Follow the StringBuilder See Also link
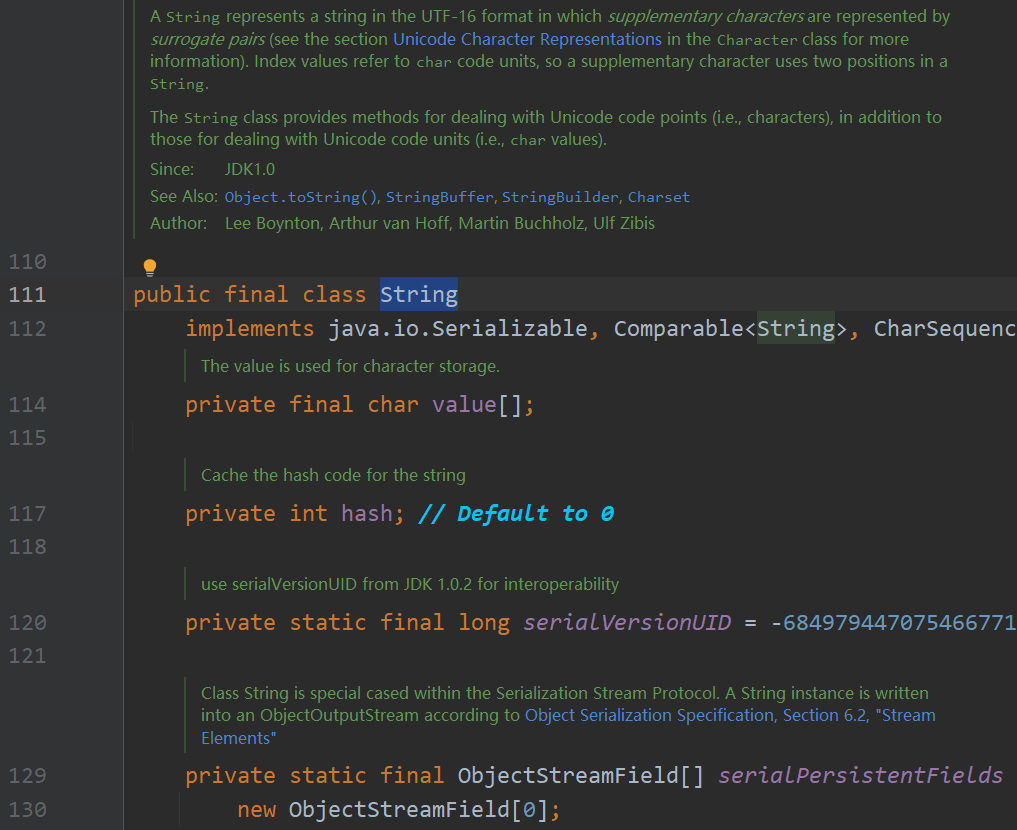This screenshot has height=830, width=1017. tap(560, 197)
